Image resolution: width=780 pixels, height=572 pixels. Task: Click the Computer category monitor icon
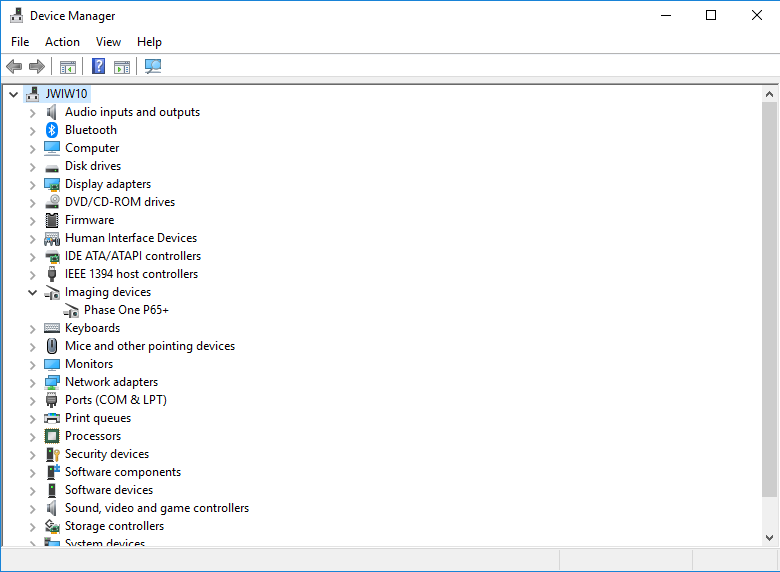tap(52, 148)
